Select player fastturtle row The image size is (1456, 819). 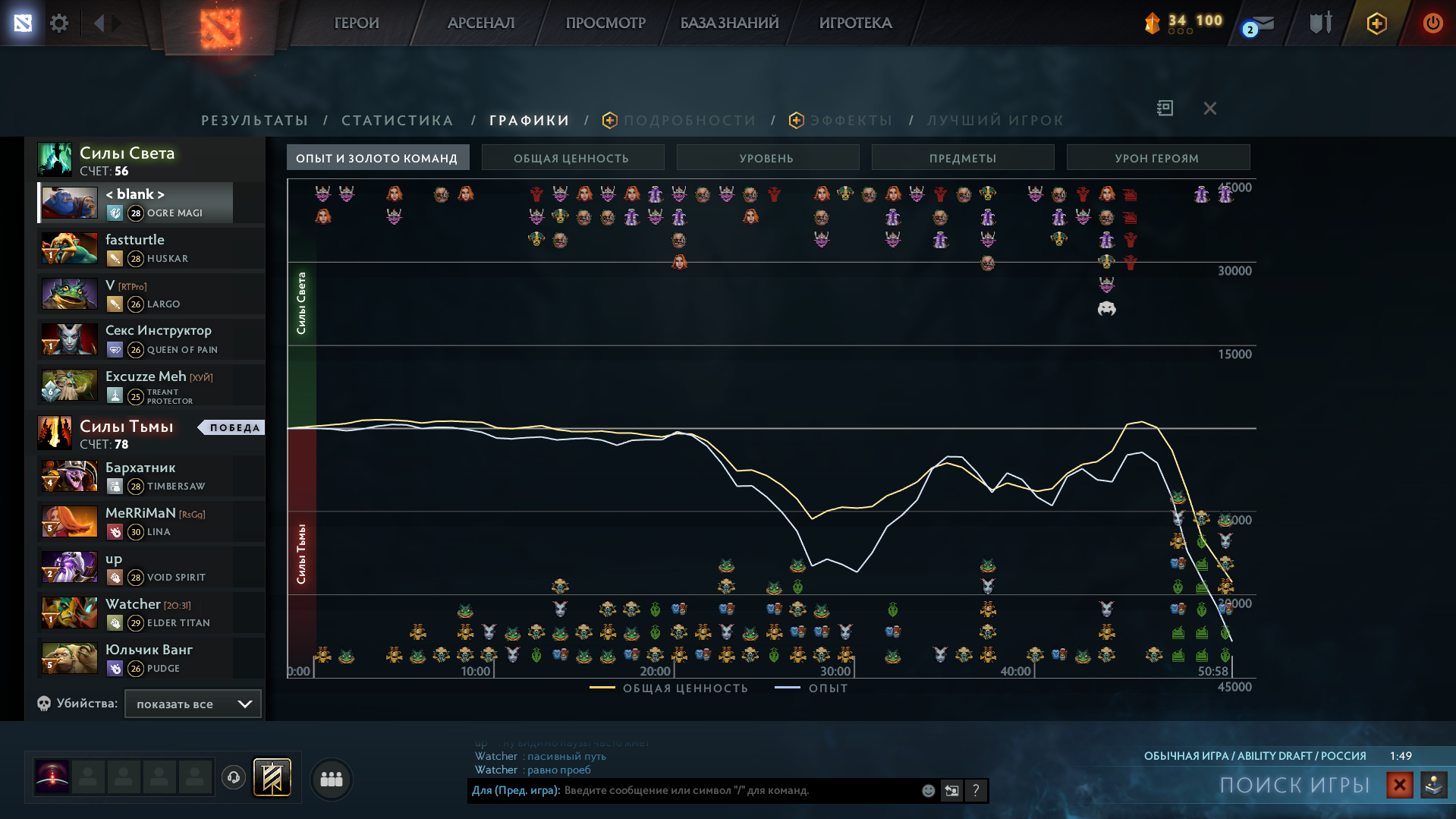151,248
